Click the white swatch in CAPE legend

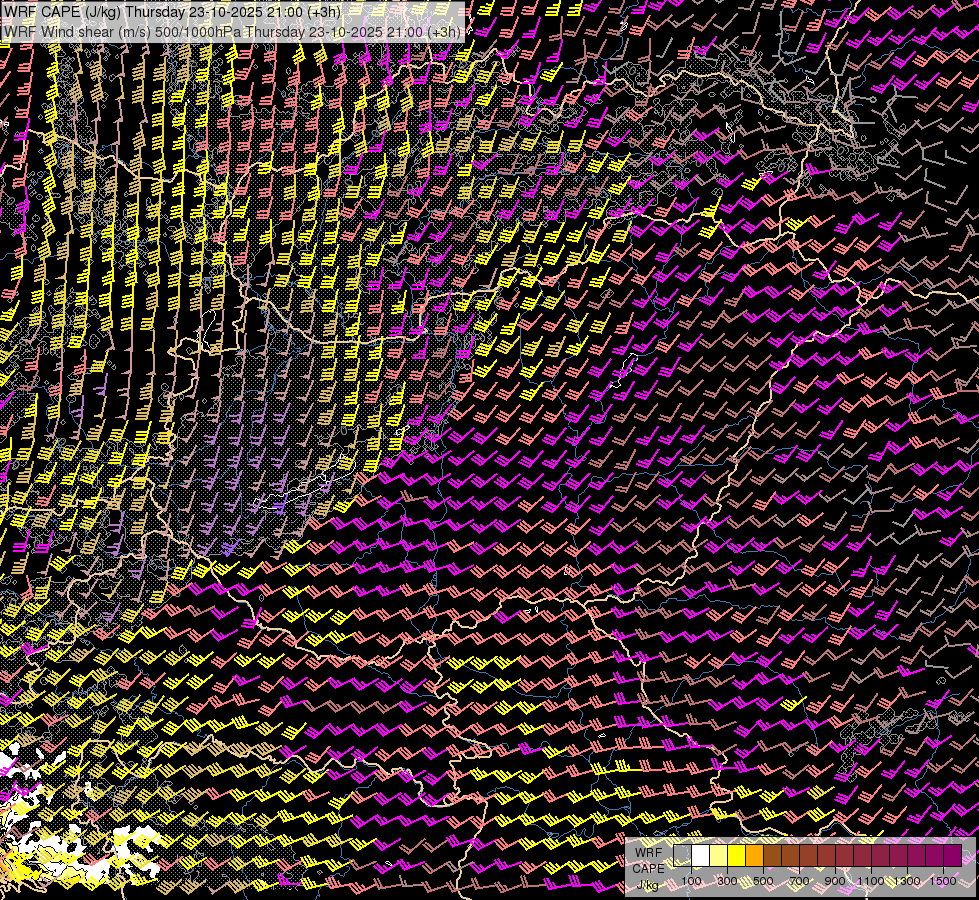coord(701,856)
